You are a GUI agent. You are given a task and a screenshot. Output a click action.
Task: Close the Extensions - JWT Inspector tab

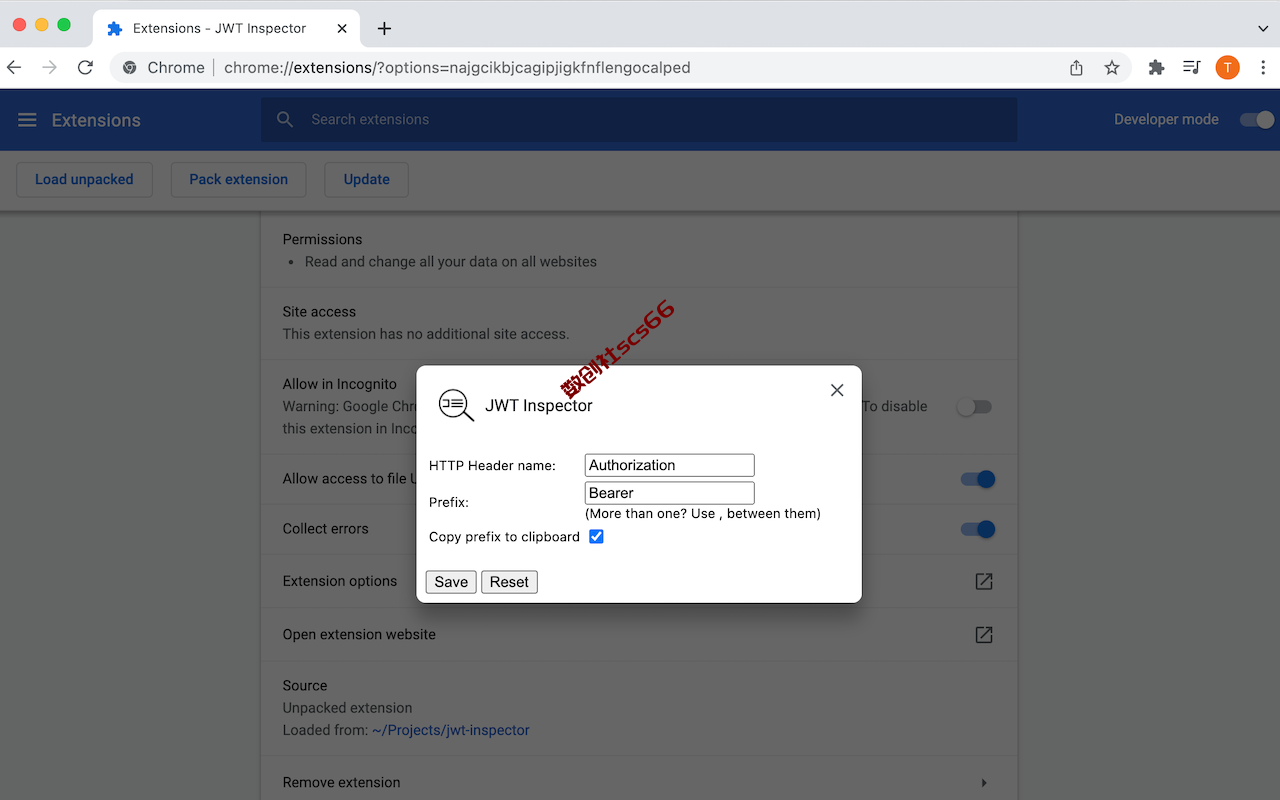343,28
